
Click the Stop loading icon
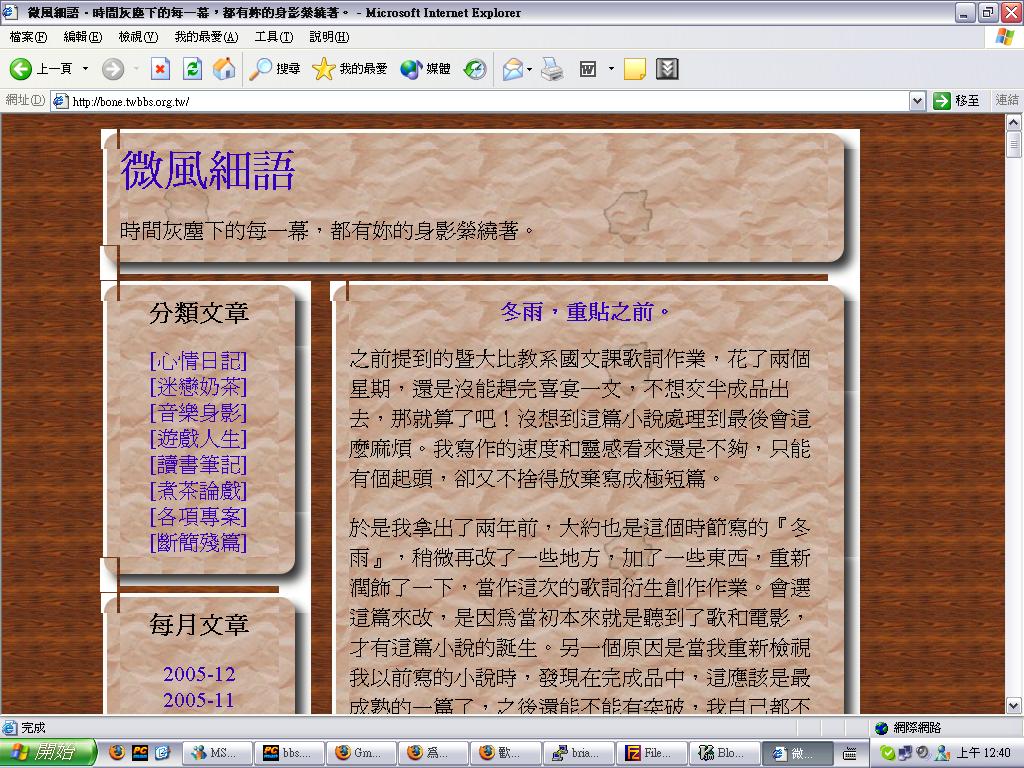pos(160,69)
